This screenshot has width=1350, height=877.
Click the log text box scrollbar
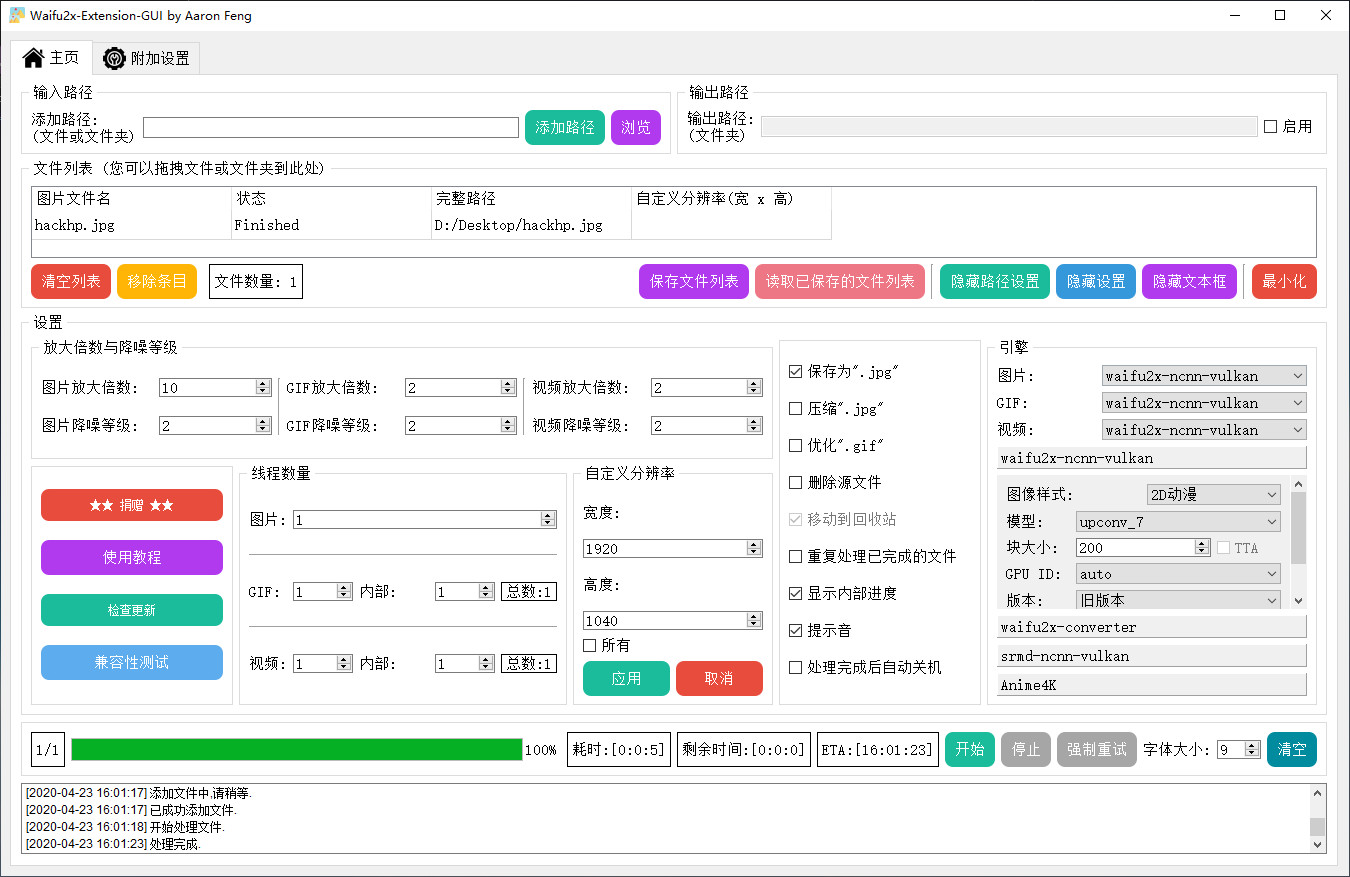click(x=1318, y=818)
